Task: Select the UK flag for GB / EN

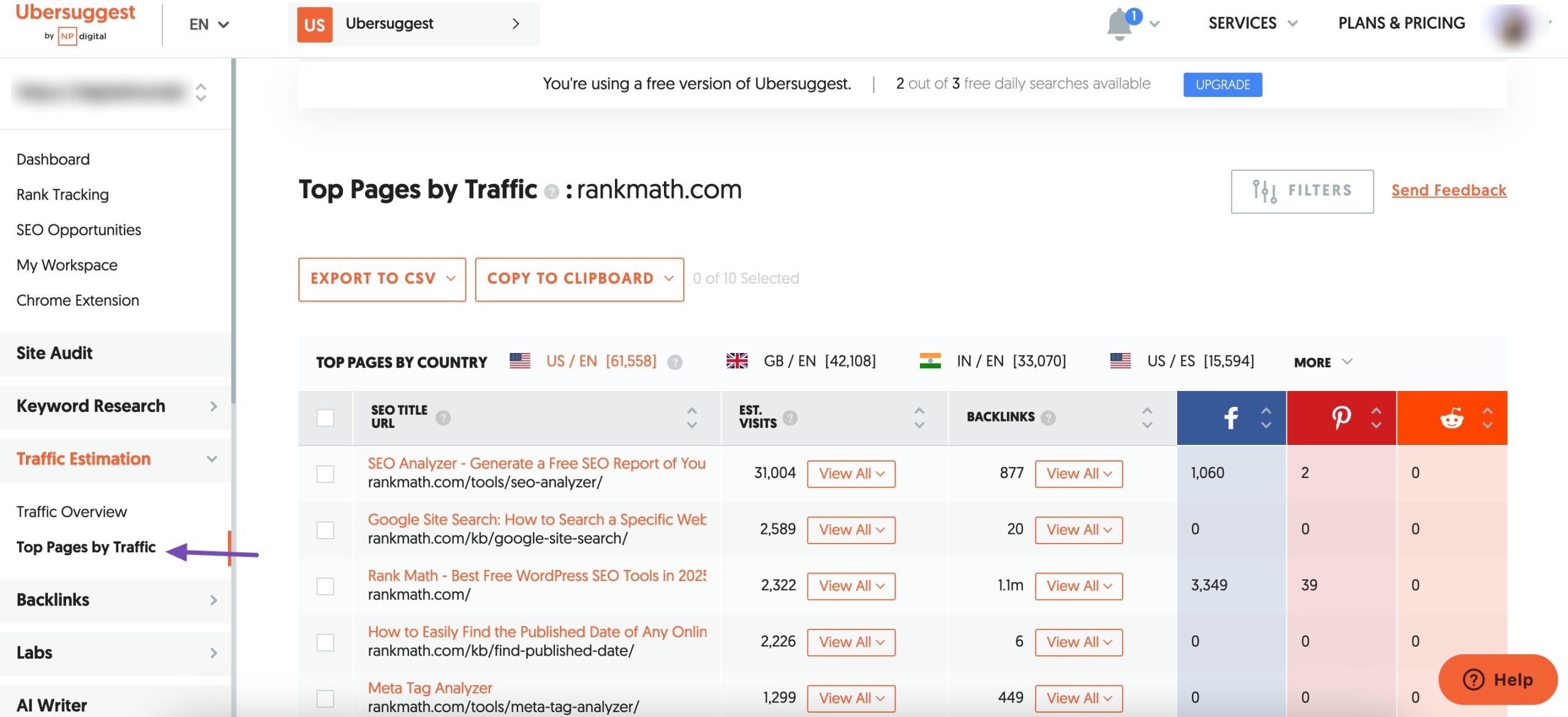Action: coord(737,361)
